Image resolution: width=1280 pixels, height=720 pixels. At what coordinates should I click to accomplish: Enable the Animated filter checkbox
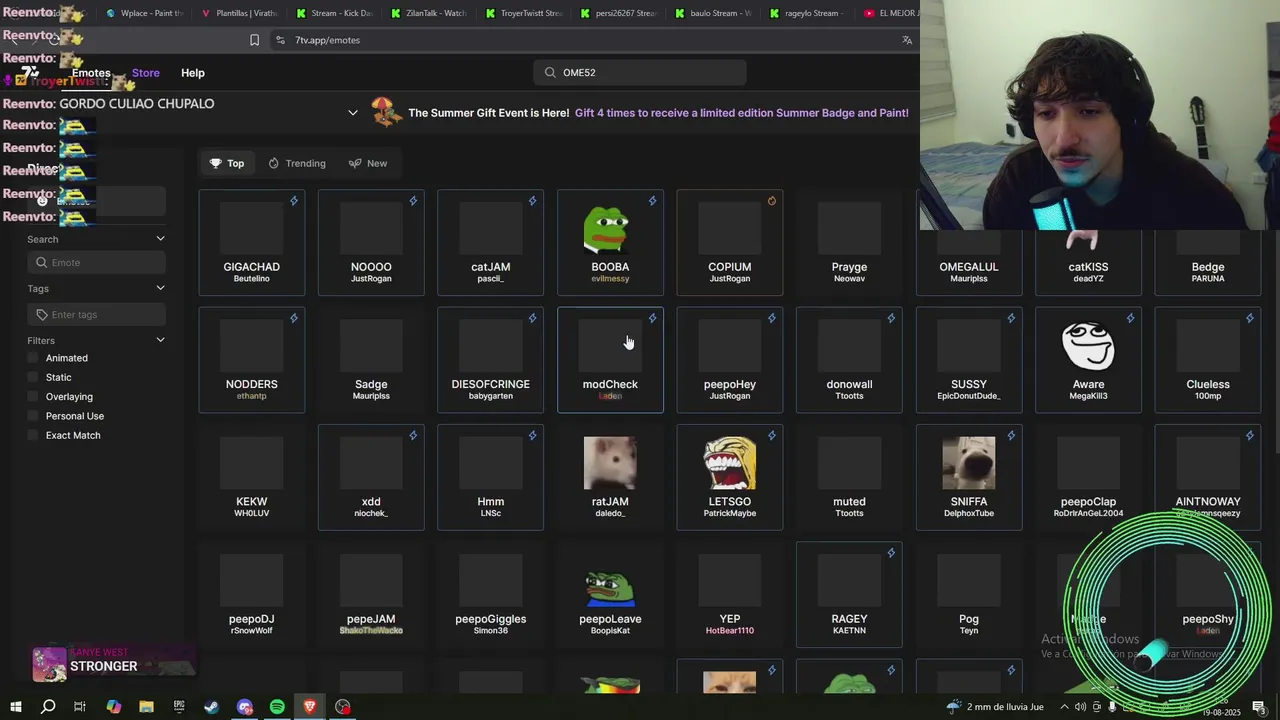33,358
